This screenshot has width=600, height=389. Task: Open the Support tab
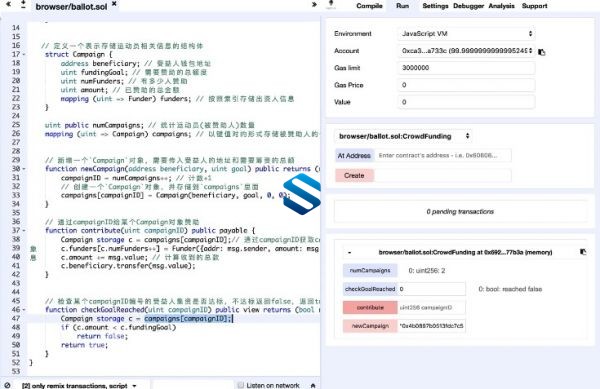pyautogui.click(x=534, y=6)
